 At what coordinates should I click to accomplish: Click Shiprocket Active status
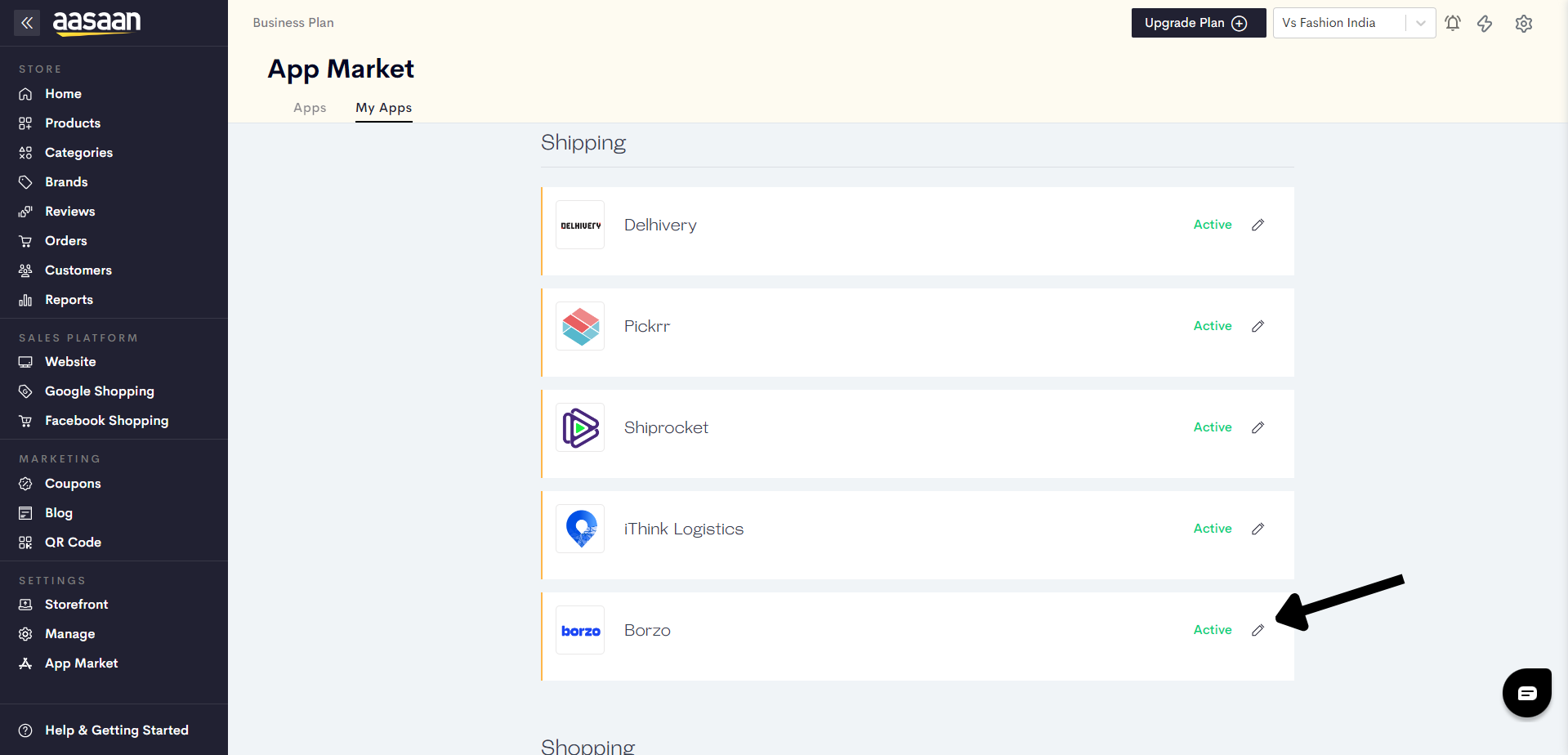click(1213, 427)
